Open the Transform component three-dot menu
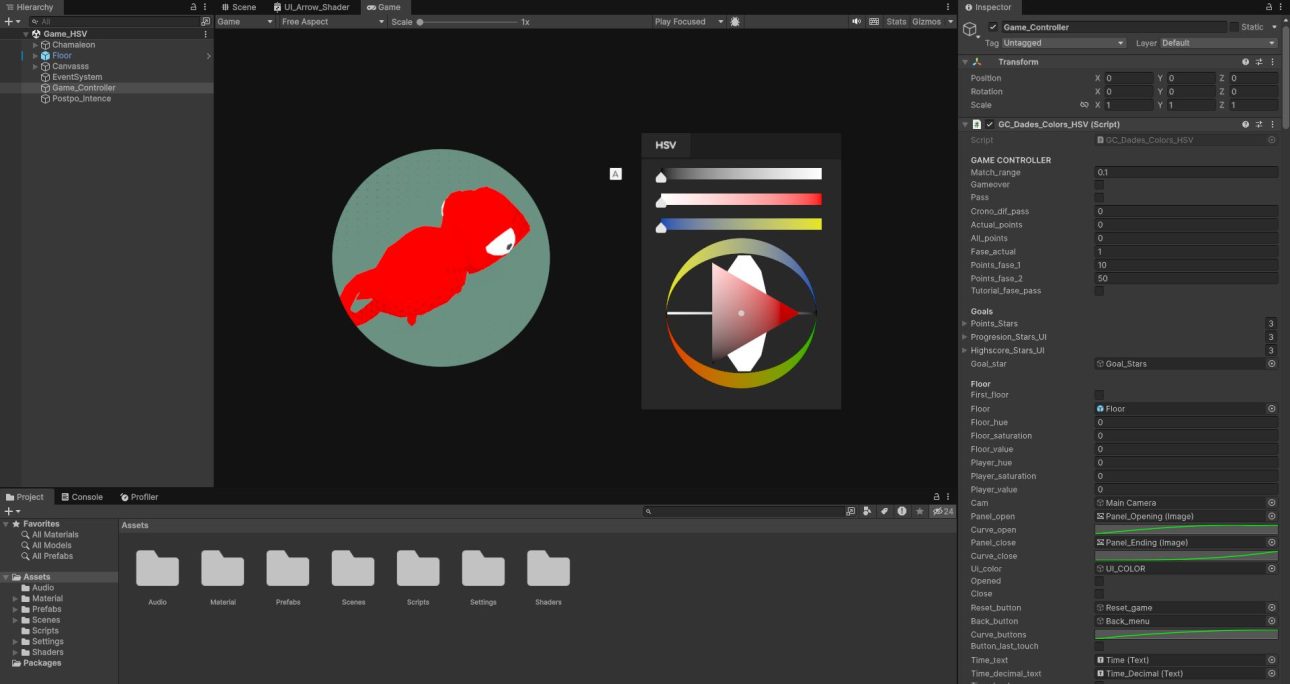This screenshot has height=684, width=1290. click(1272, 62)
